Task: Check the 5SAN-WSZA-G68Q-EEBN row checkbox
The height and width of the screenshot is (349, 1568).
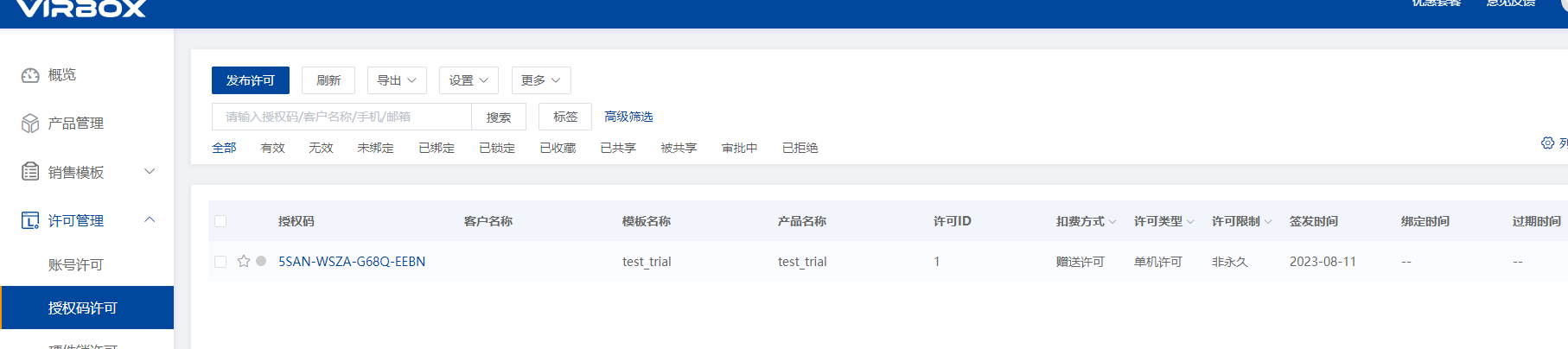Action: (220, 262)
